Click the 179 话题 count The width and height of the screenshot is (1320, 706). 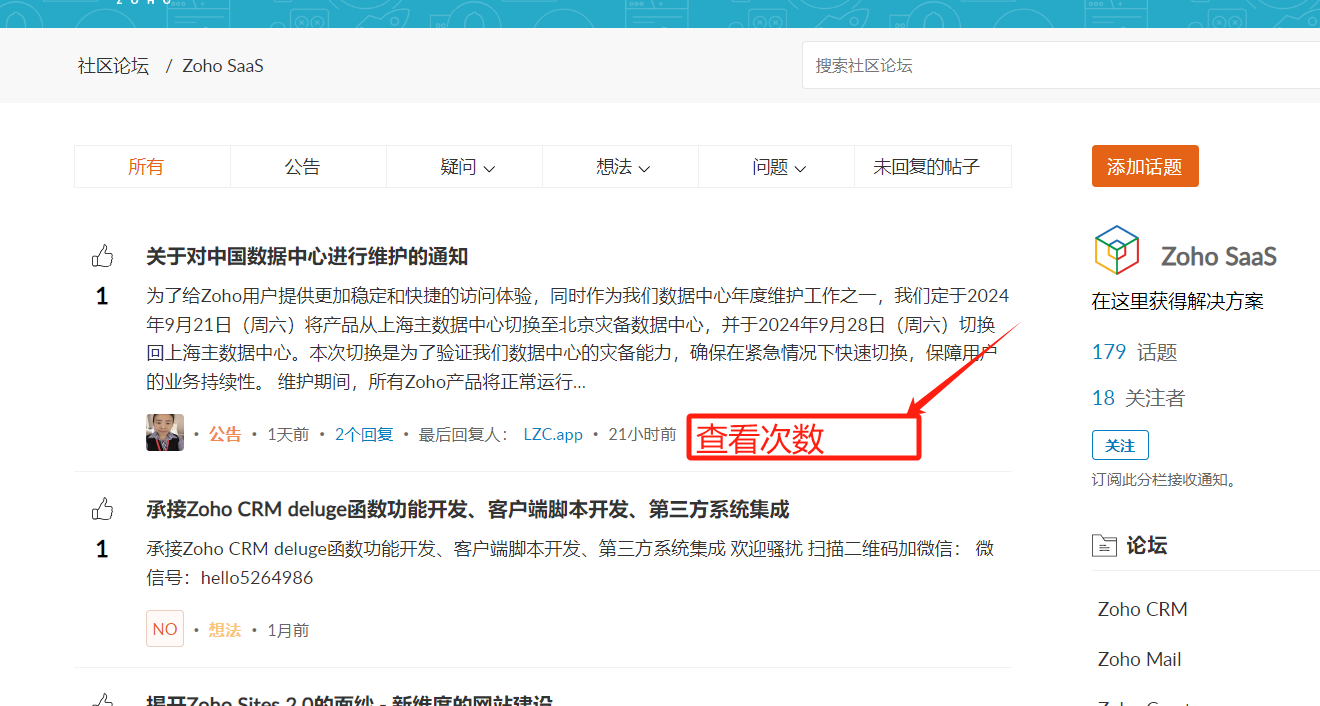[1134, 352]
